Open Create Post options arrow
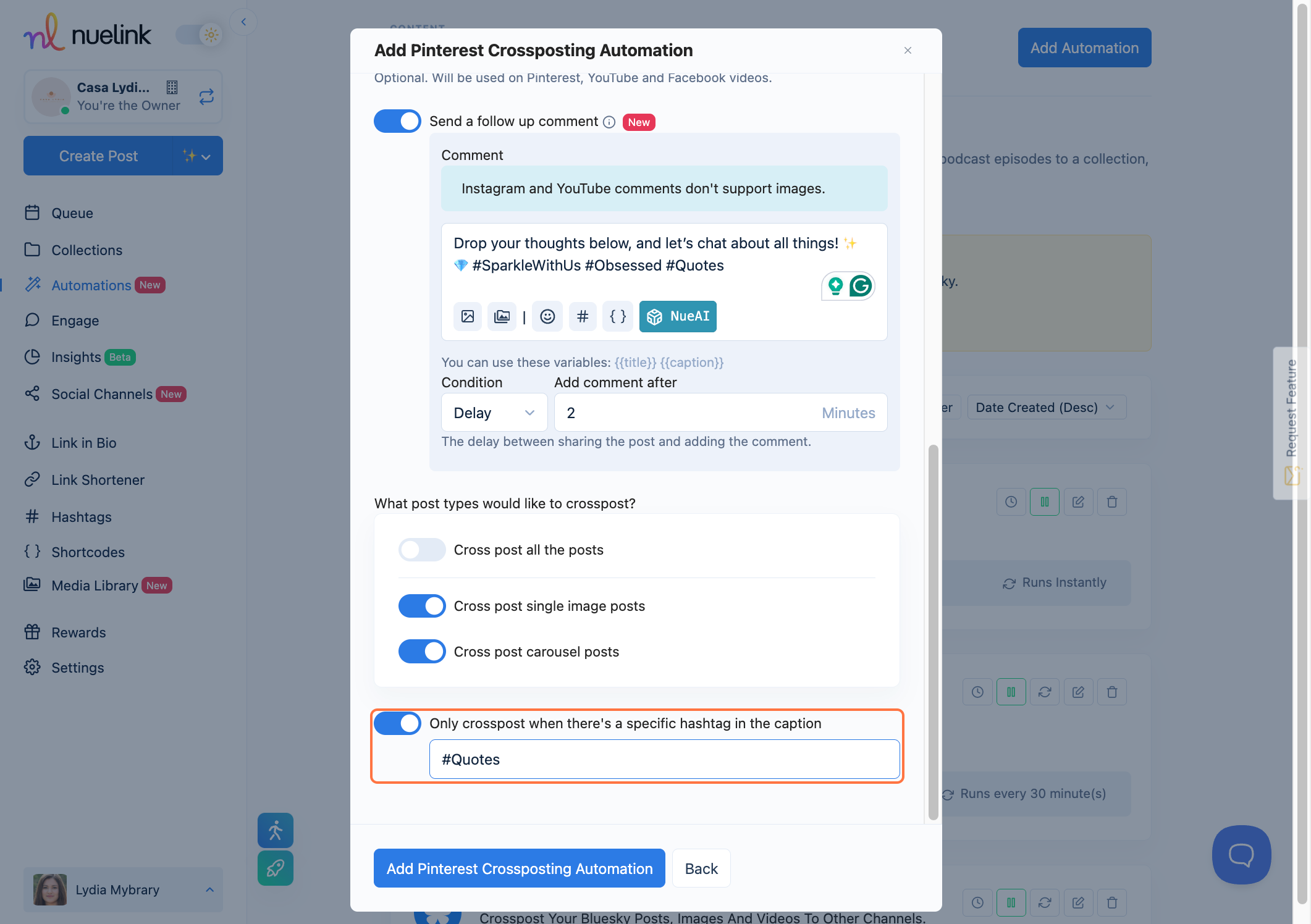Viewport: 1311px width, 924px height. [x=206, y=157]
